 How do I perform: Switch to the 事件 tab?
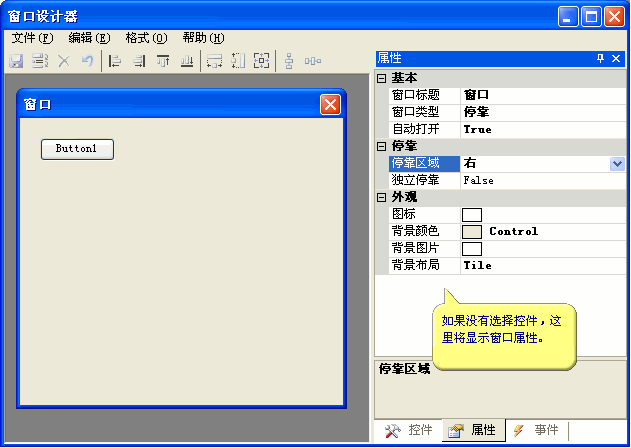click(536, 430)
